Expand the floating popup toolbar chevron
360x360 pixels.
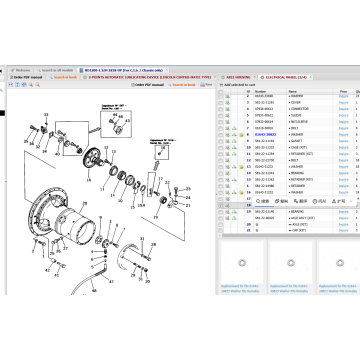point(351,201)
